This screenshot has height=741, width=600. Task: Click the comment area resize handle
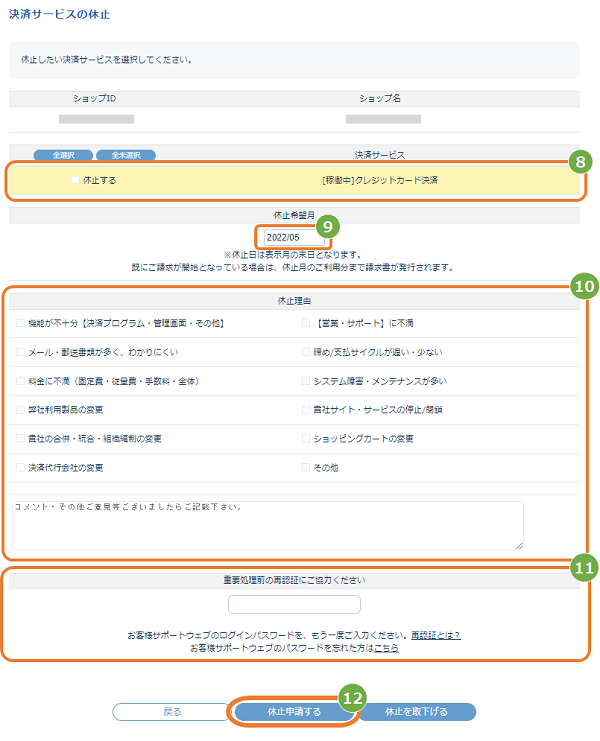pos(519,545)
